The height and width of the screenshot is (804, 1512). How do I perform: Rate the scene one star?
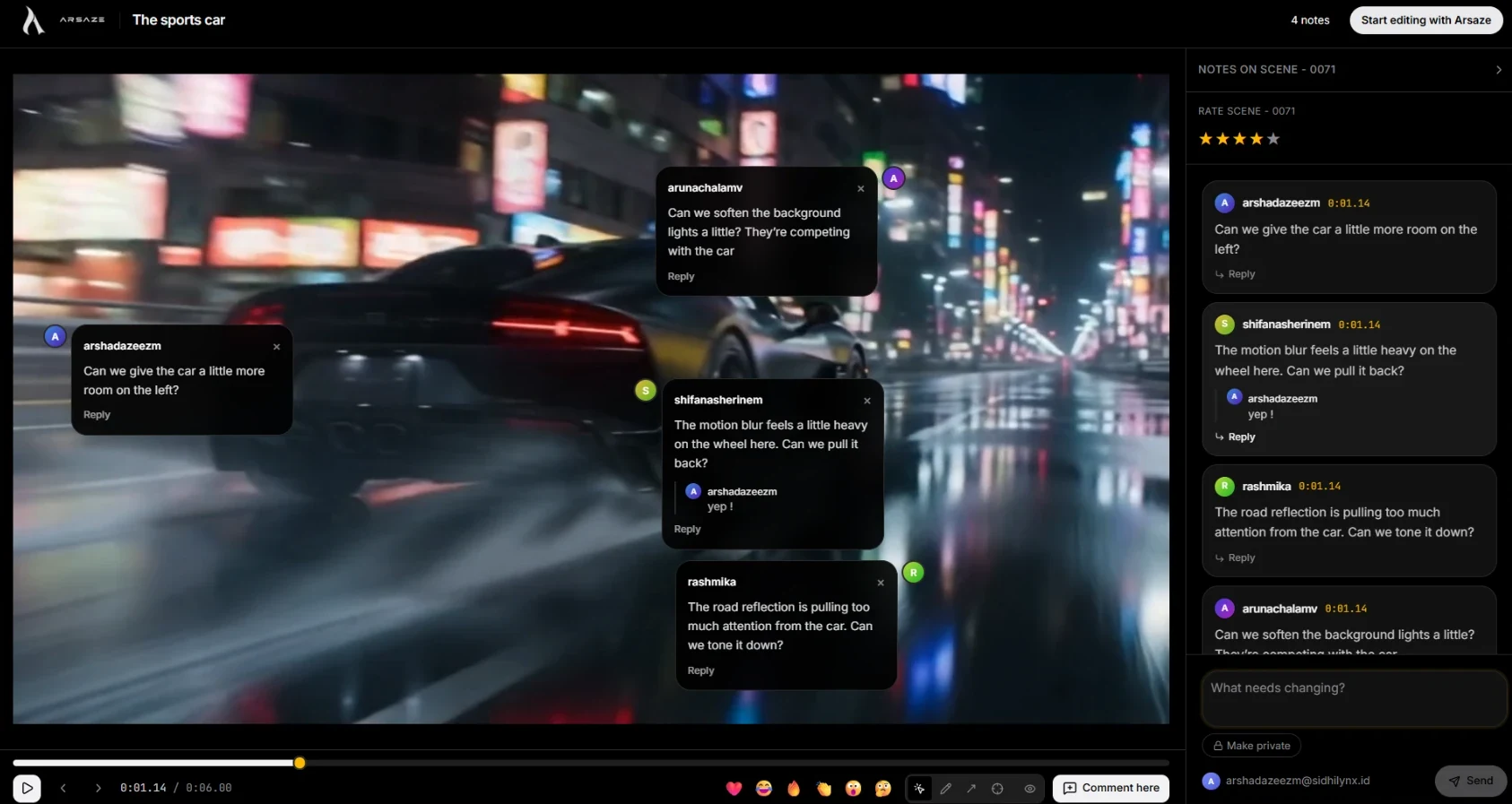1206,139
